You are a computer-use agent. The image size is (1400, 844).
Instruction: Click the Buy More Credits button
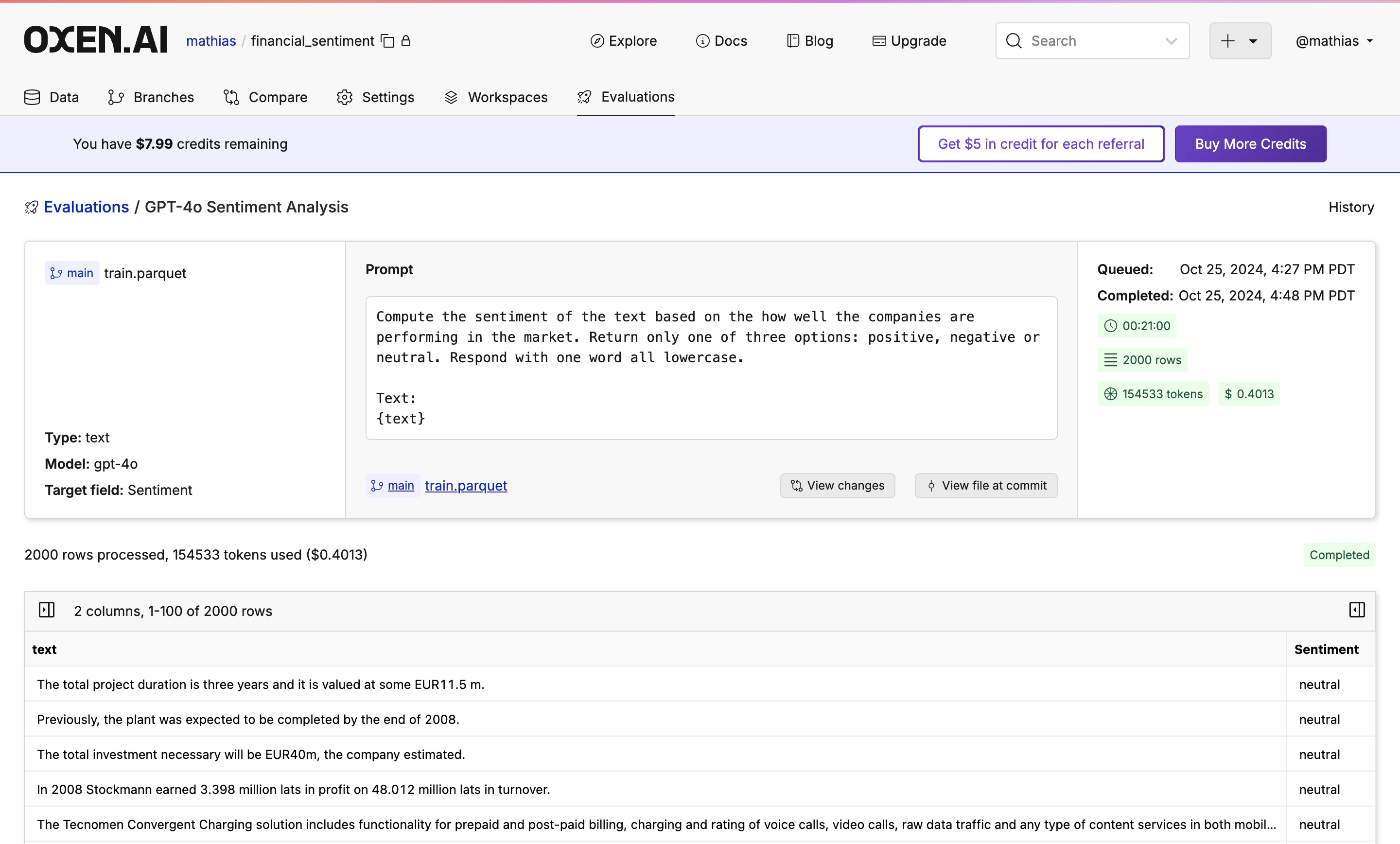(1250, 144)
